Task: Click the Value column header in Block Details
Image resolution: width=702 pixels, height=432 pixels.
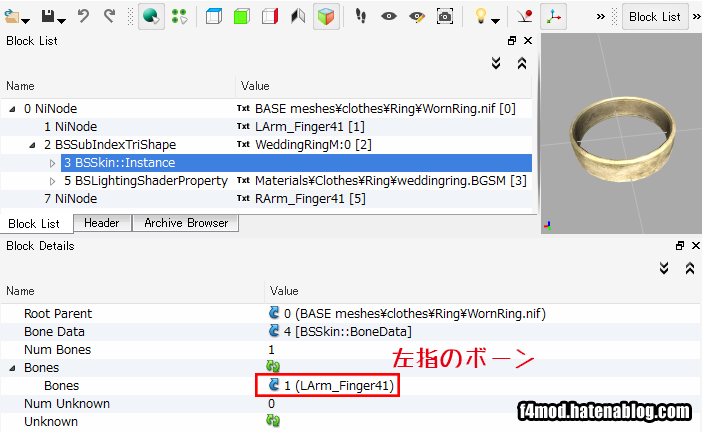Action: tap(483, 291)
